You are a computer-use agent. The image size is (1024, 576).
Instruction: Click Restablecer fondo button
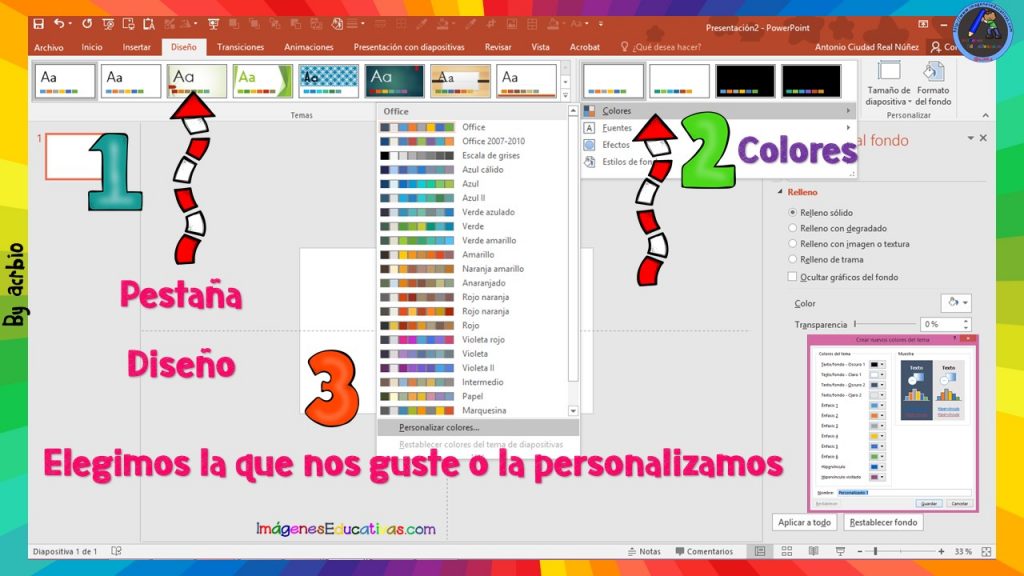[x=883, y=522]
